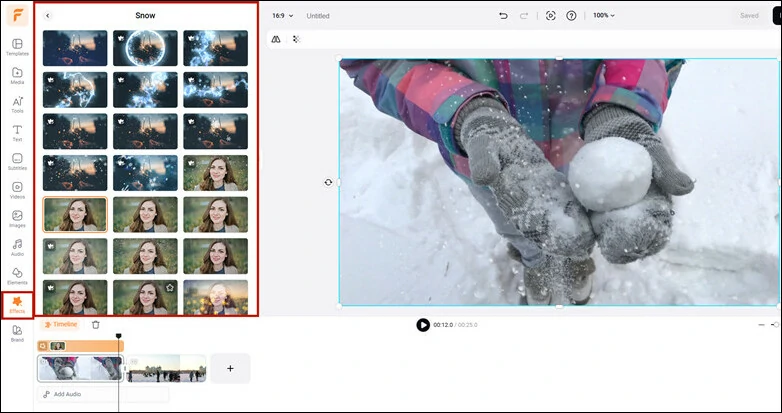Click the 00:12.0 current time readout
Viewport: 782px width, 413px height.
pos(443,325)
